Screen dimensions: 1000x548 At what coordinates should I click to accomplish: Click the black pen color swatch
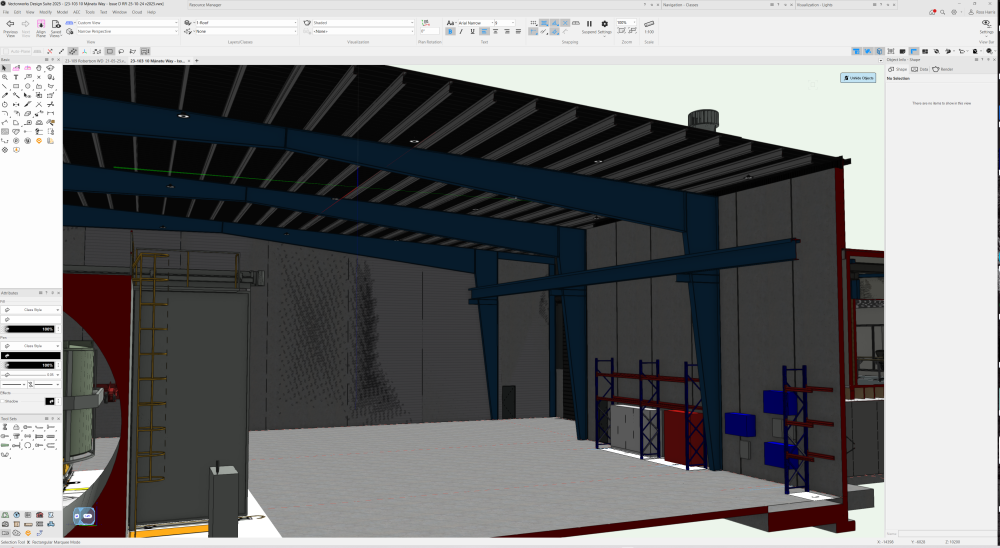[32, 355]
